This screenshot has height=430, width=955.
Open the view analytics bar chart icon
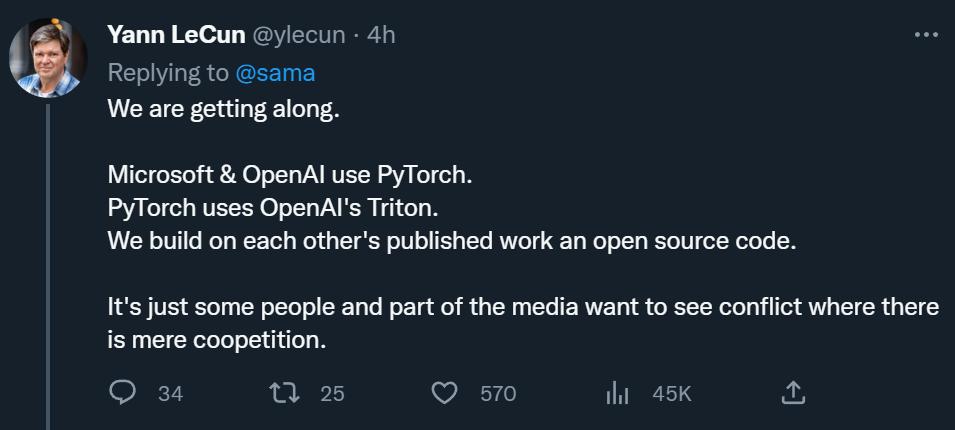(x=616, y=393)
